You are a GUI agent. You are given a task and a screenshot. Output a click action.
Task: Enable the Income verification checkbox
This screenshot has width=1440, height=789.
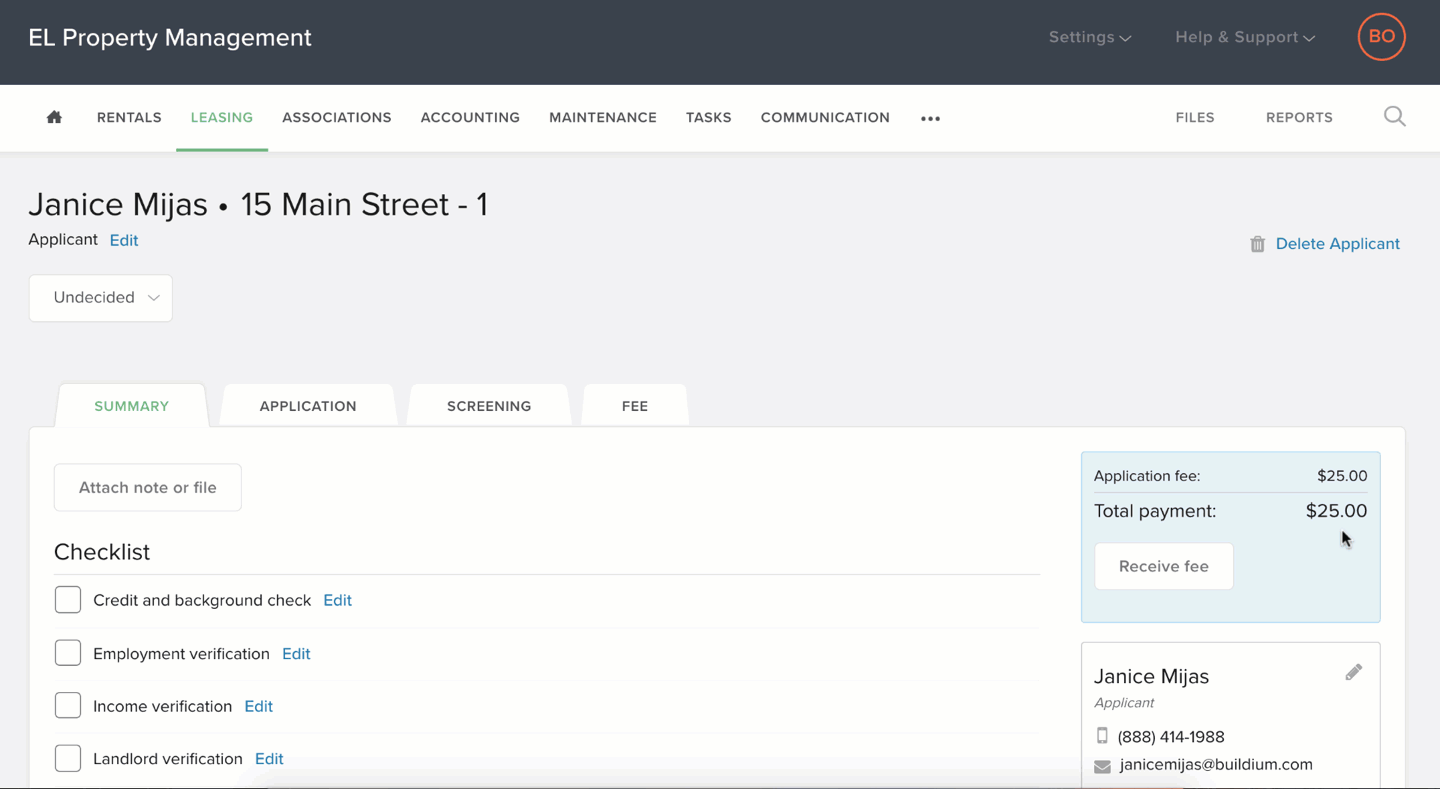pyautogui.click(x=68, y=706)
